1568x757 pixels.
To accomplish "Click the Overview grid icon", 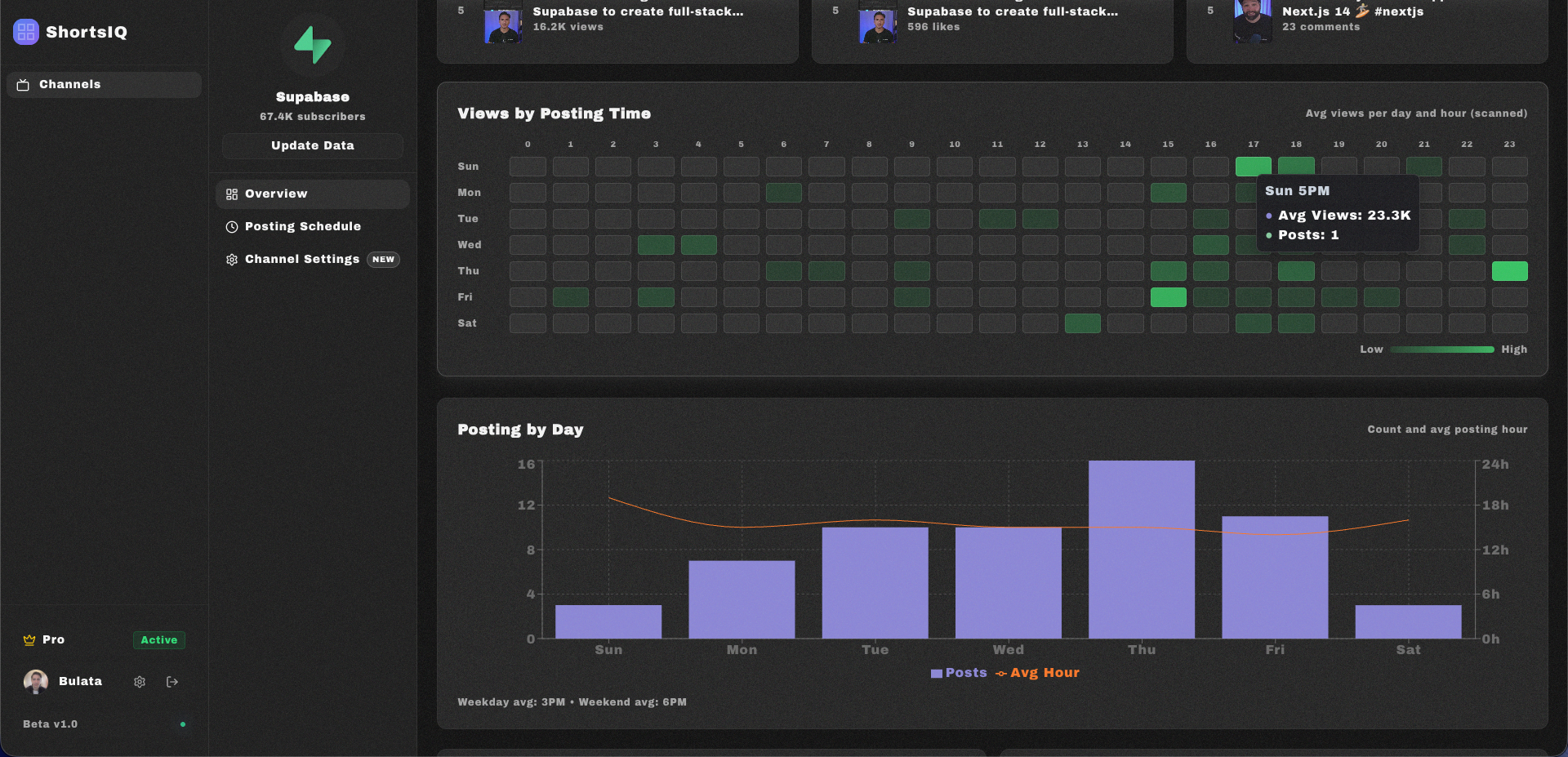I will tap(232, 194).
